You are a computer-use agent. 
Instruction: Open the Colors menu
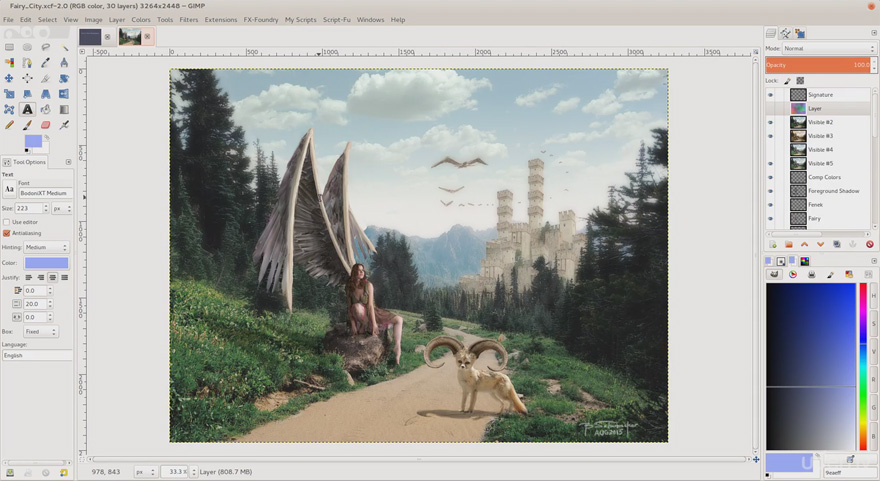[x=141, y=20]
